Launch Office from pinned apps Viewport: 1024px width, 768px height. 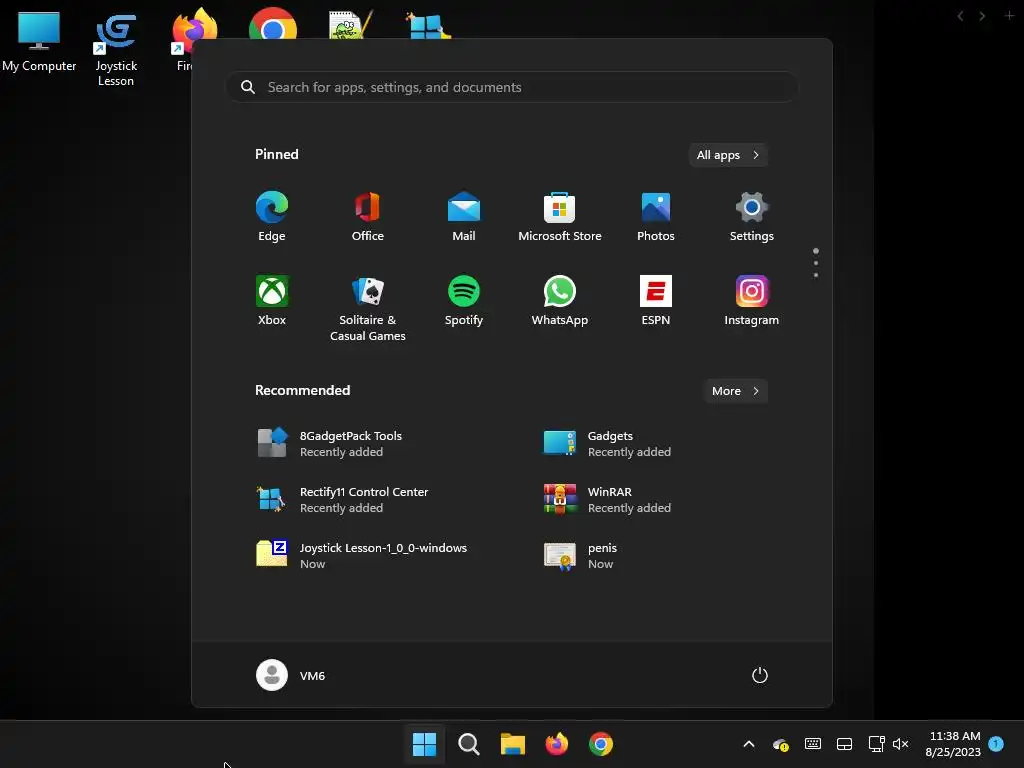pos(368,217)
